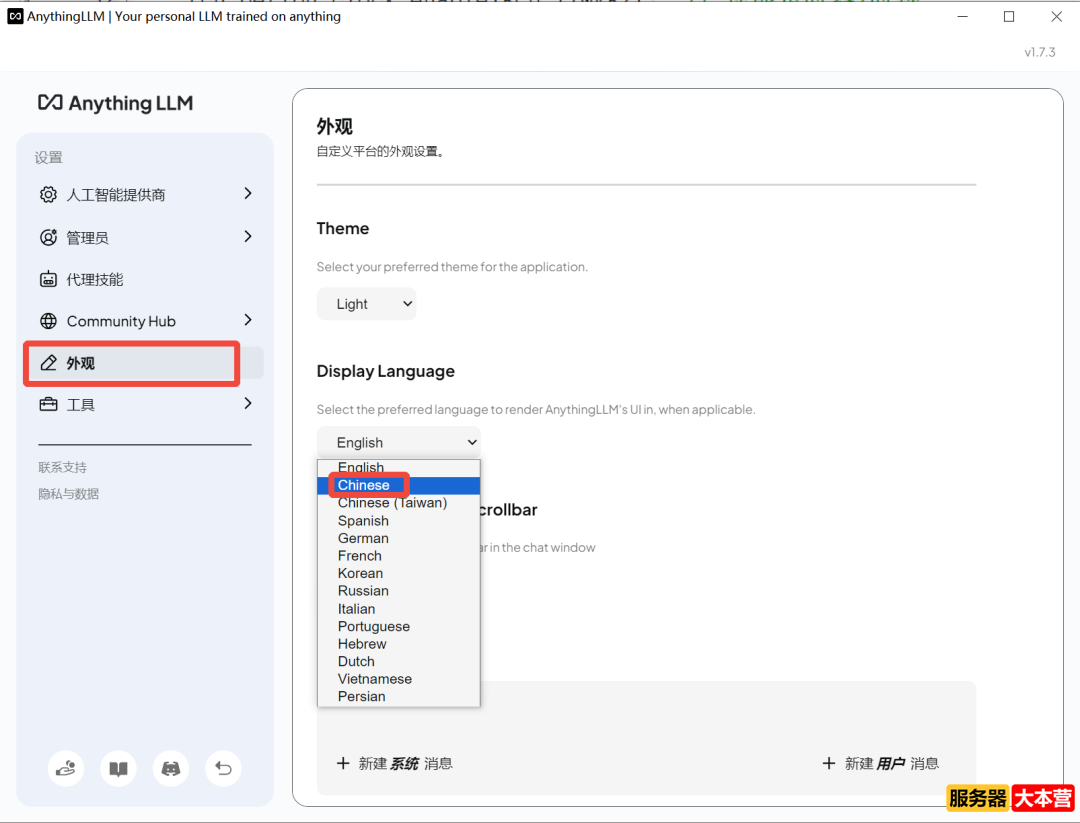This screenshot has width=1080, height=823.
Task: Close the AnythingLLM window
Action: point(1057,17)
